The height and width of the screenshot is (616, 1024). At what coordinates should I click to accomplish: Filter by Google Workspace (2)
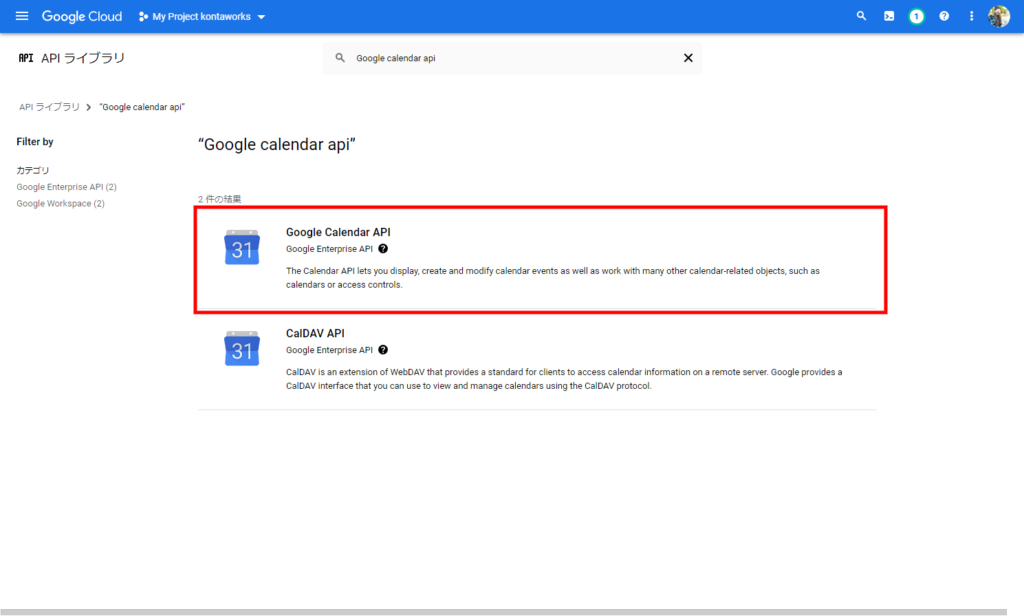click(x=60, y=203)
